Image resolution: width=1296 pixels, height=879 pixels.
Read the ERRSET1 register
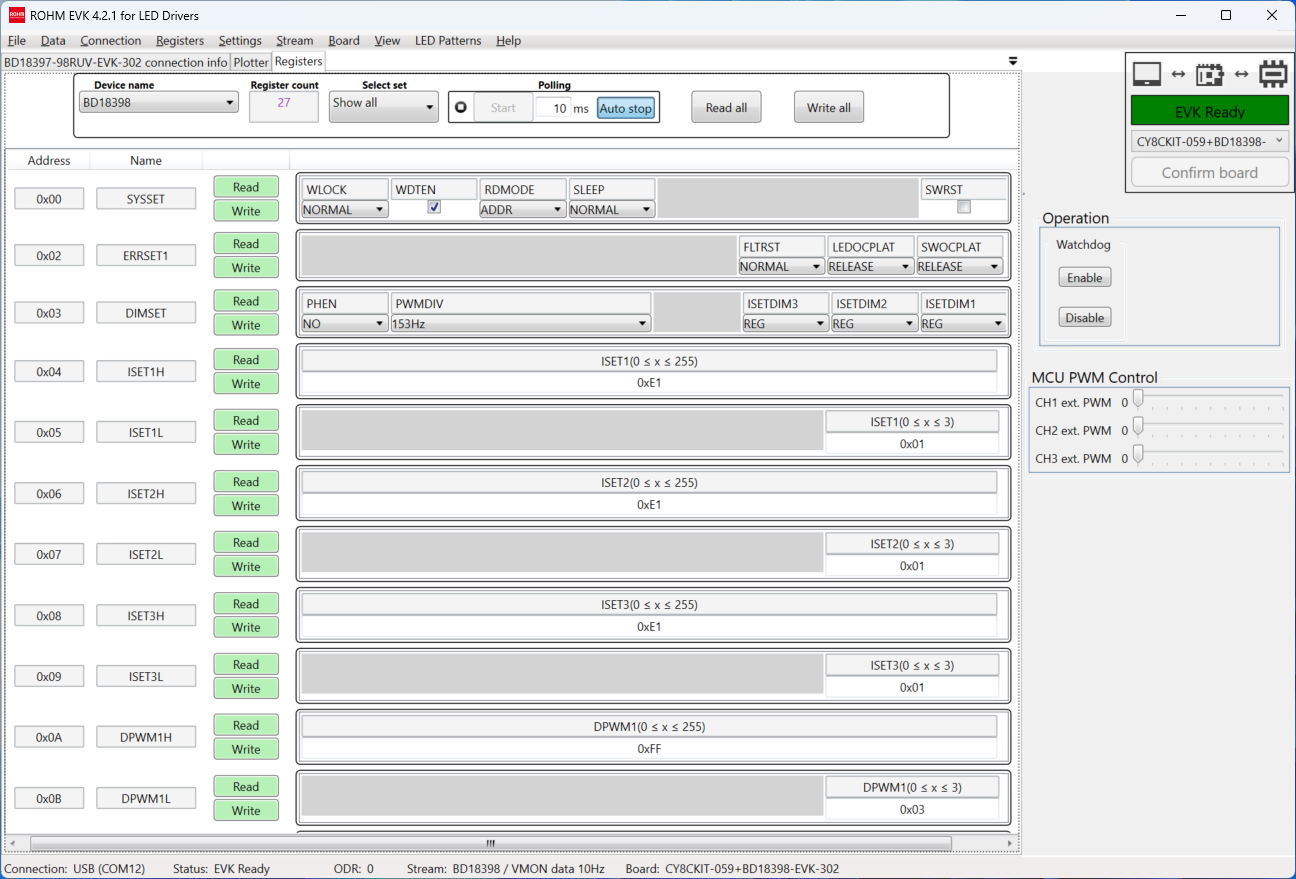(x=246, y=244)
